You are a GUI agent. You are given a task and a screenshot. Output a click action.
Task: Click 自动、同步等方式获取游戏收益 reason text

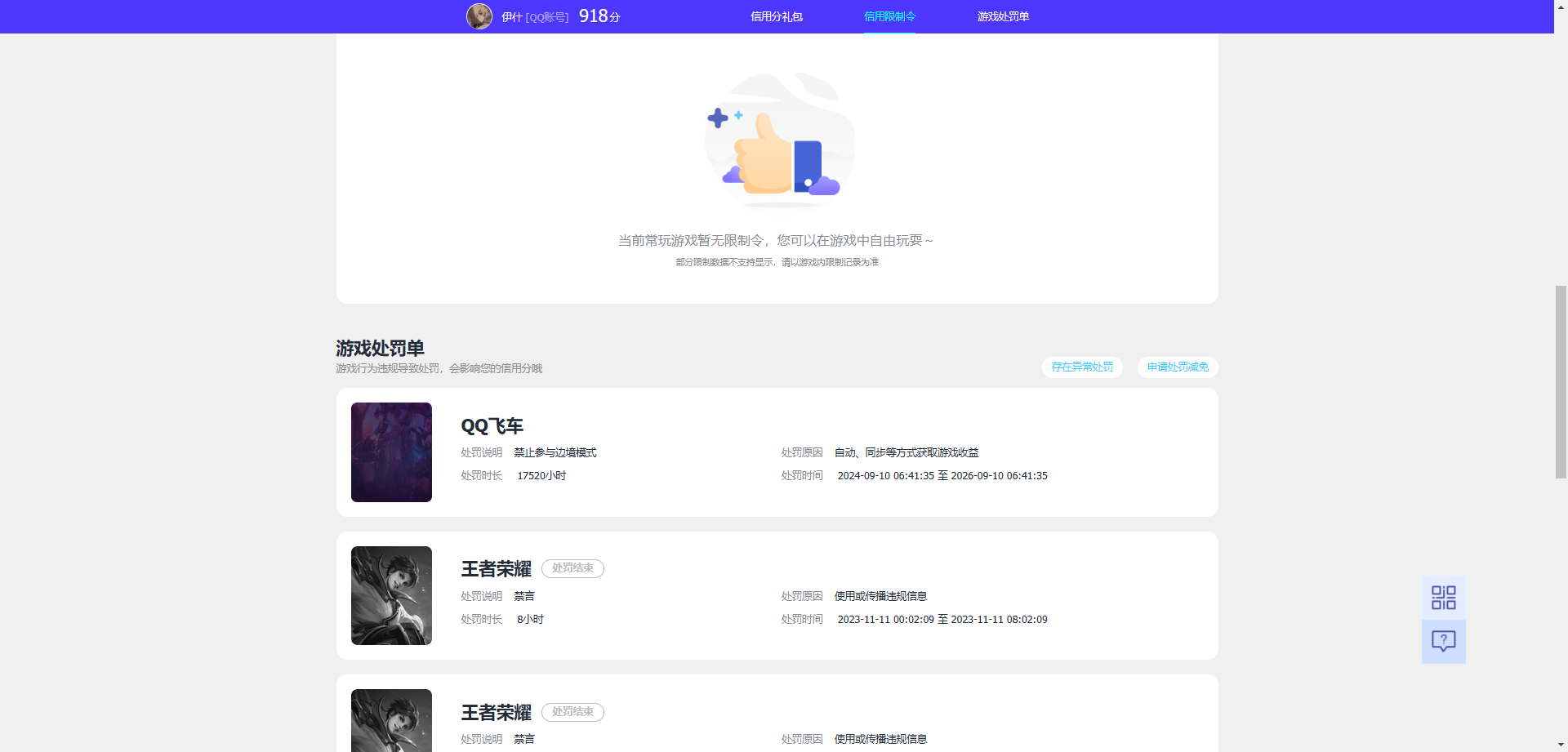pyautogui.click(x=906, y=453)
